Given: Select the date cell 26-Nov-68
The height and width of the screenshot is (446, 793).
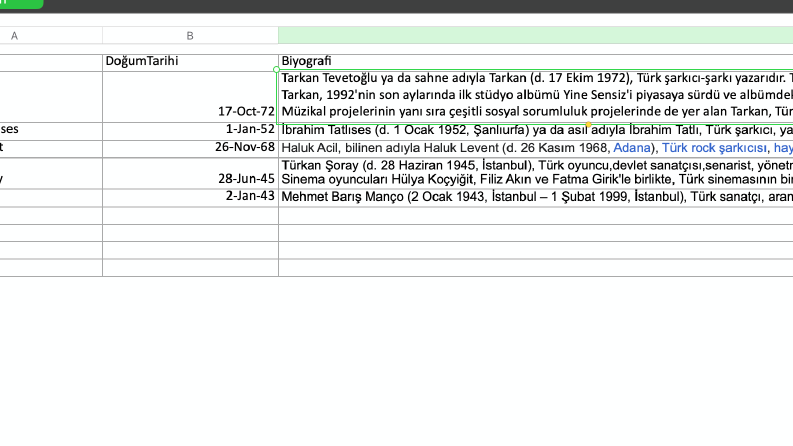Looking at the screenshot, I should 190,149.
